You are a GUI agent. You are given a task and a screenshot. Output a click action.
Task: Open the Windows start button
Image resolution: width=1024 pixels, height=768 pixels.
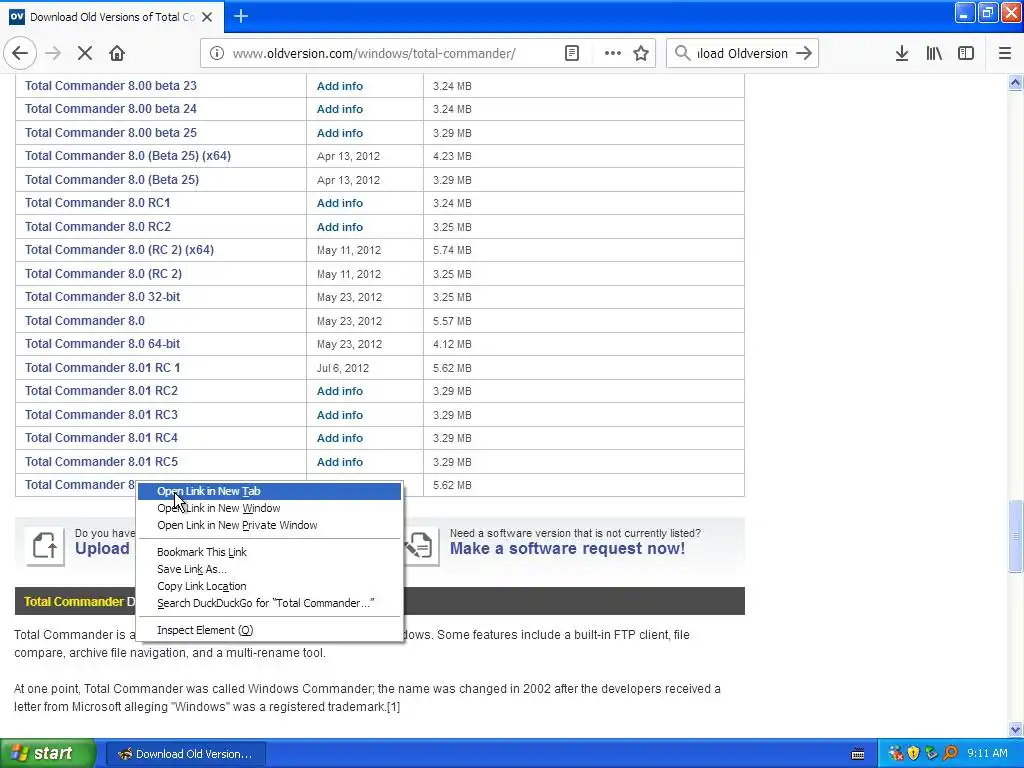point(47,754)
